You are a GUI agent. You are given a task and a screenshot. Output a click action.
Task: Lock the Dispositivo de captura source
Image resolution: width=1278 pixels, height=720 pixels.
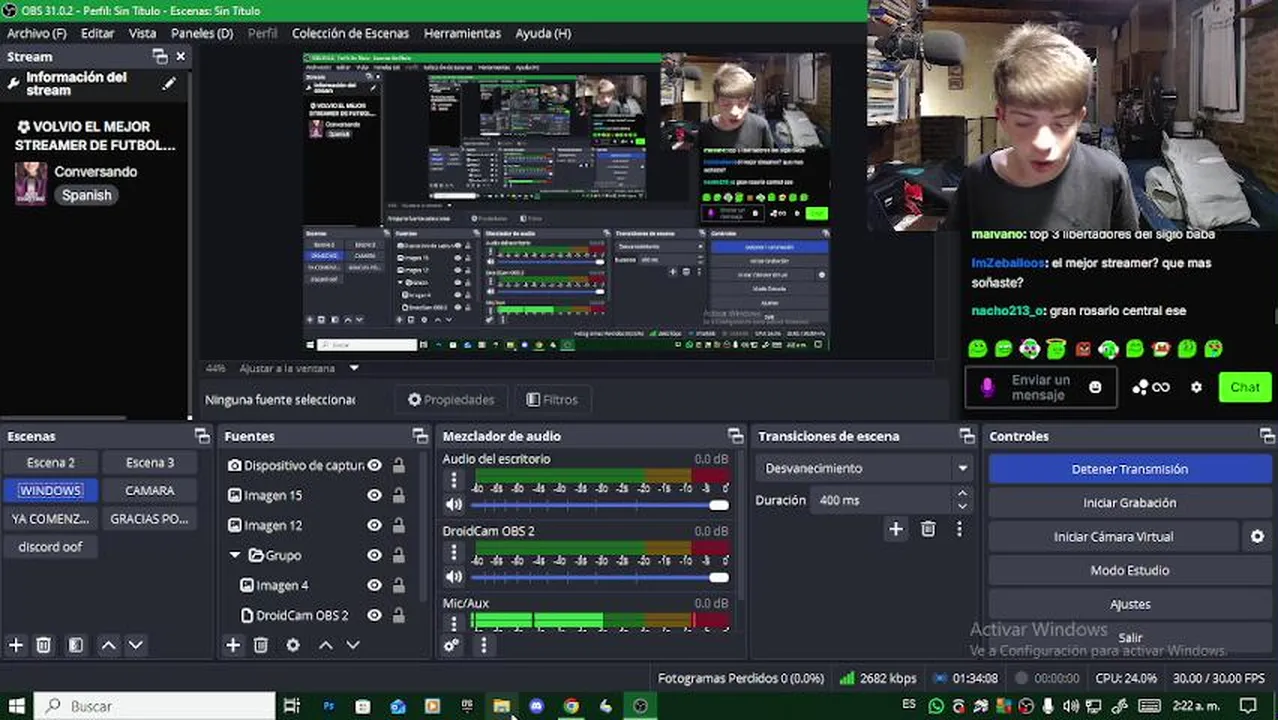pyautogui.click(x=398, y=465)
